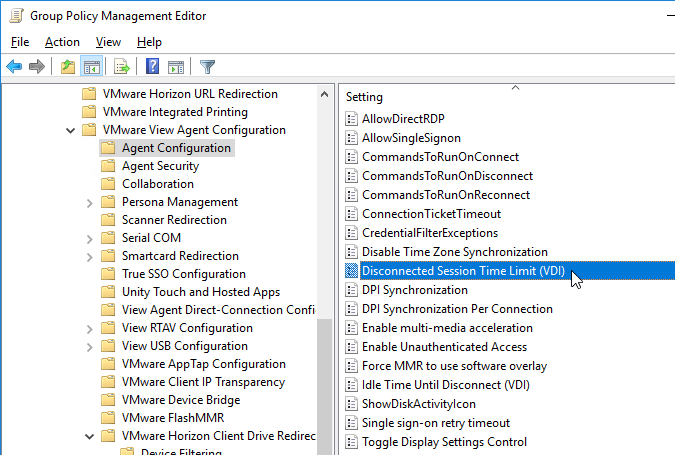
Task: Toggle the Show/Hide Action Pane icon
Action: (x=176, y=67)
